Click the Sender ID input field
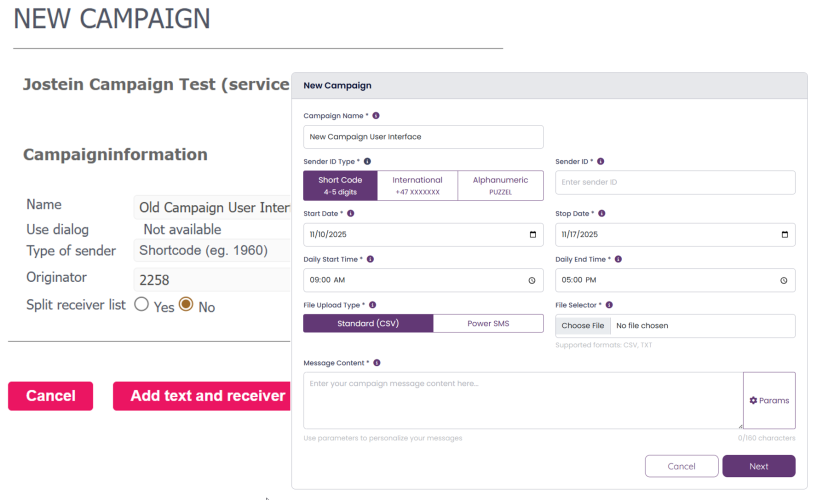The height and width of the screenshot is (500, 817). point(675,182)
